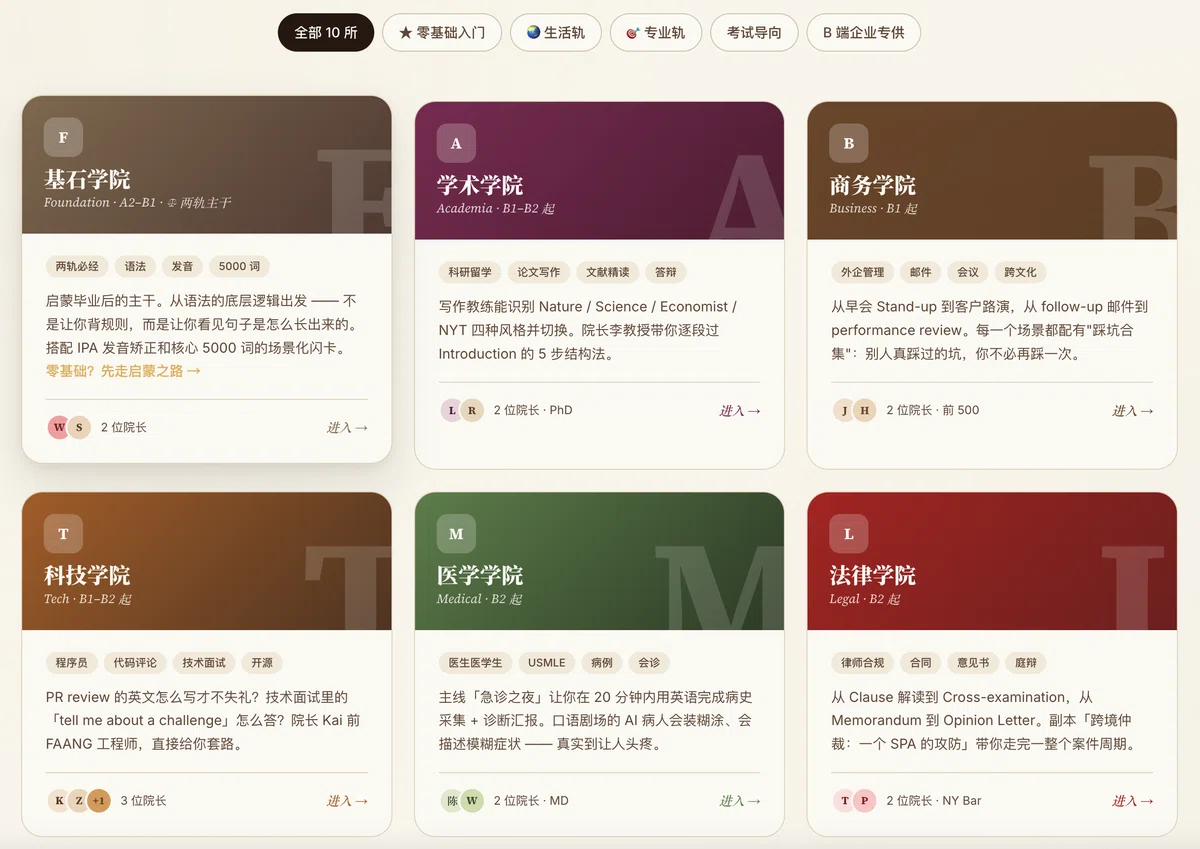Click 进入 on 科技学院 card
1200x849 pixels.
[x=347, y=801]
